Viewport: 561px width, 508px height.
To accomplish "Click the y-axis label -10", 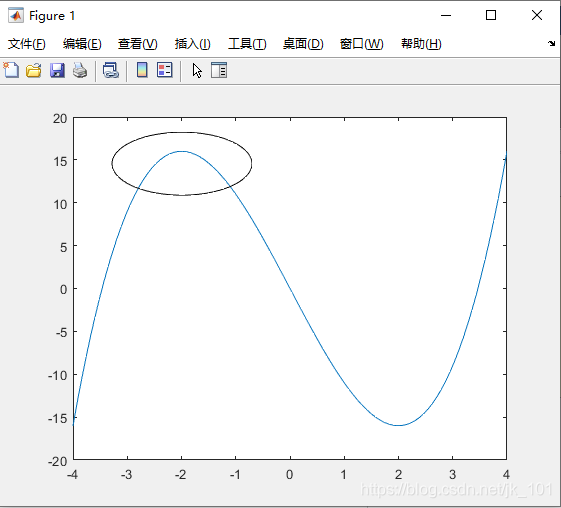I will [x=58, y=376].
